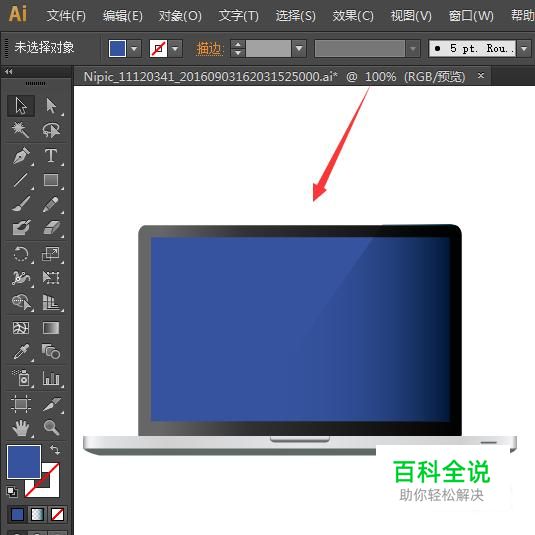Open the 编辑(E) menu
Viewport: 535px width, 535px height.
pyautogui.click(x=123, y=16)
